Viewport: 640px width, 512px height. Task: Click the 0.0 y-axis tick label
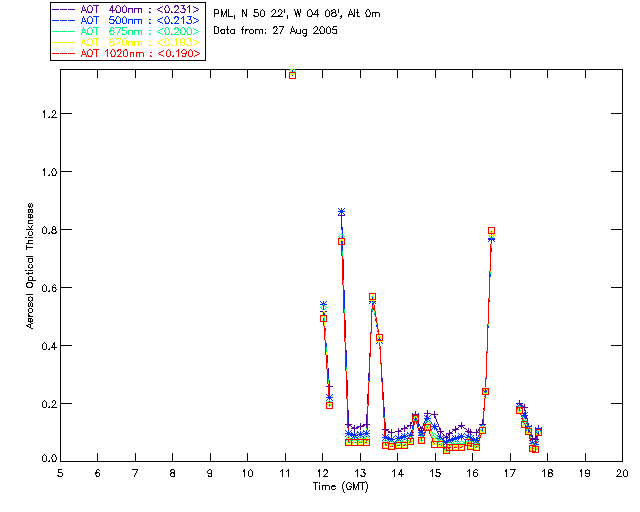pyautogui.click(x=49, y=459)
